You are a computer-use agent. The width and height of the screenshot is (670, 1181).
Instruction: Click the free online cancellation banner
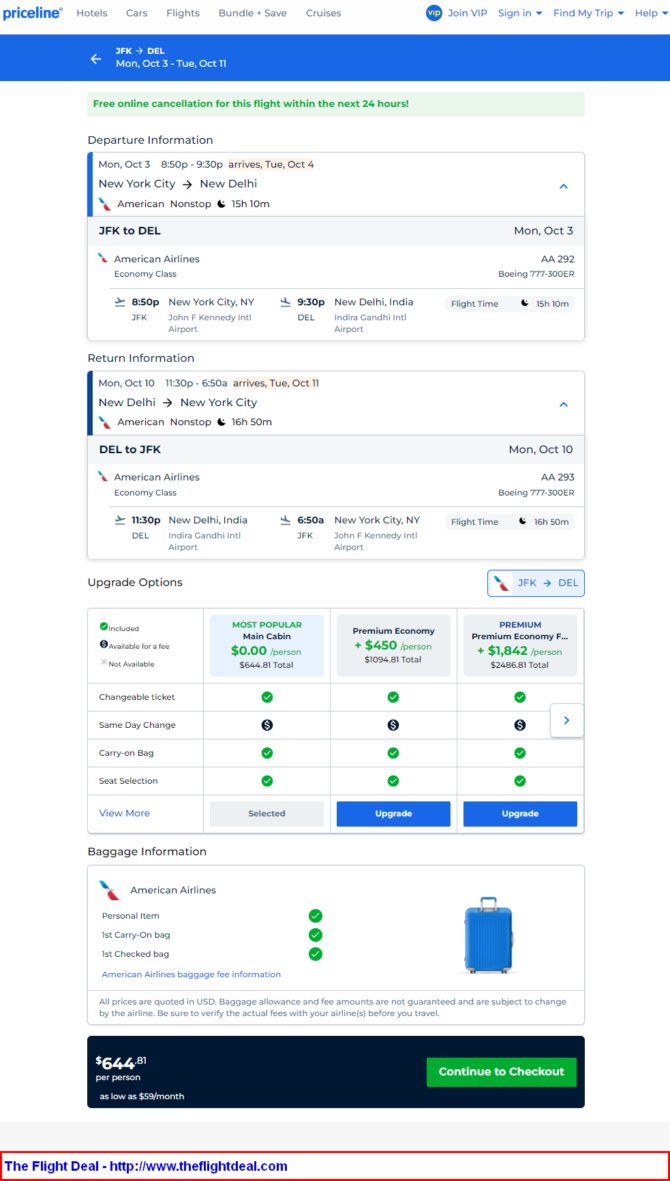[x=336, y=104]
